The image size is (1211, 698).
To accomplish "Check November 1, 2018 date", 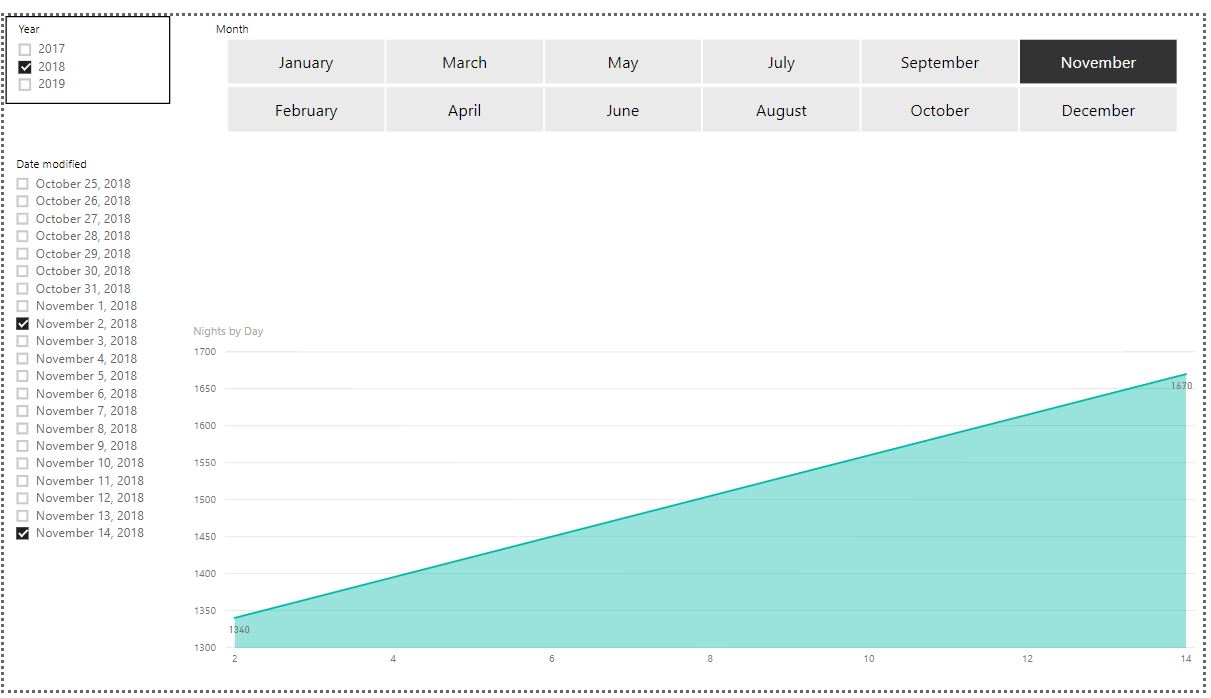I will 23,306.
